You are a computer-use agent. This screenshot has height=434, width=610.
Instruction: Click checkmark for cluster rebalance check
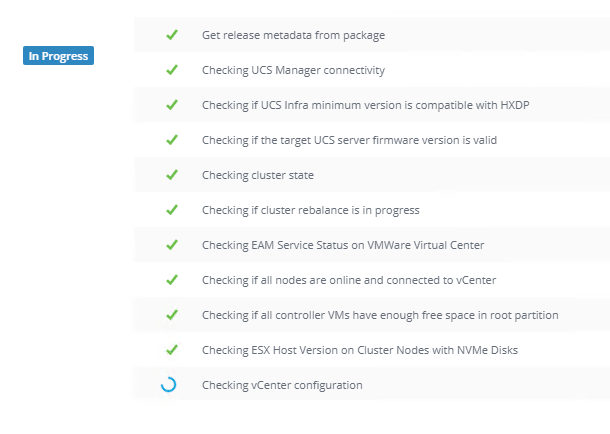171,210
